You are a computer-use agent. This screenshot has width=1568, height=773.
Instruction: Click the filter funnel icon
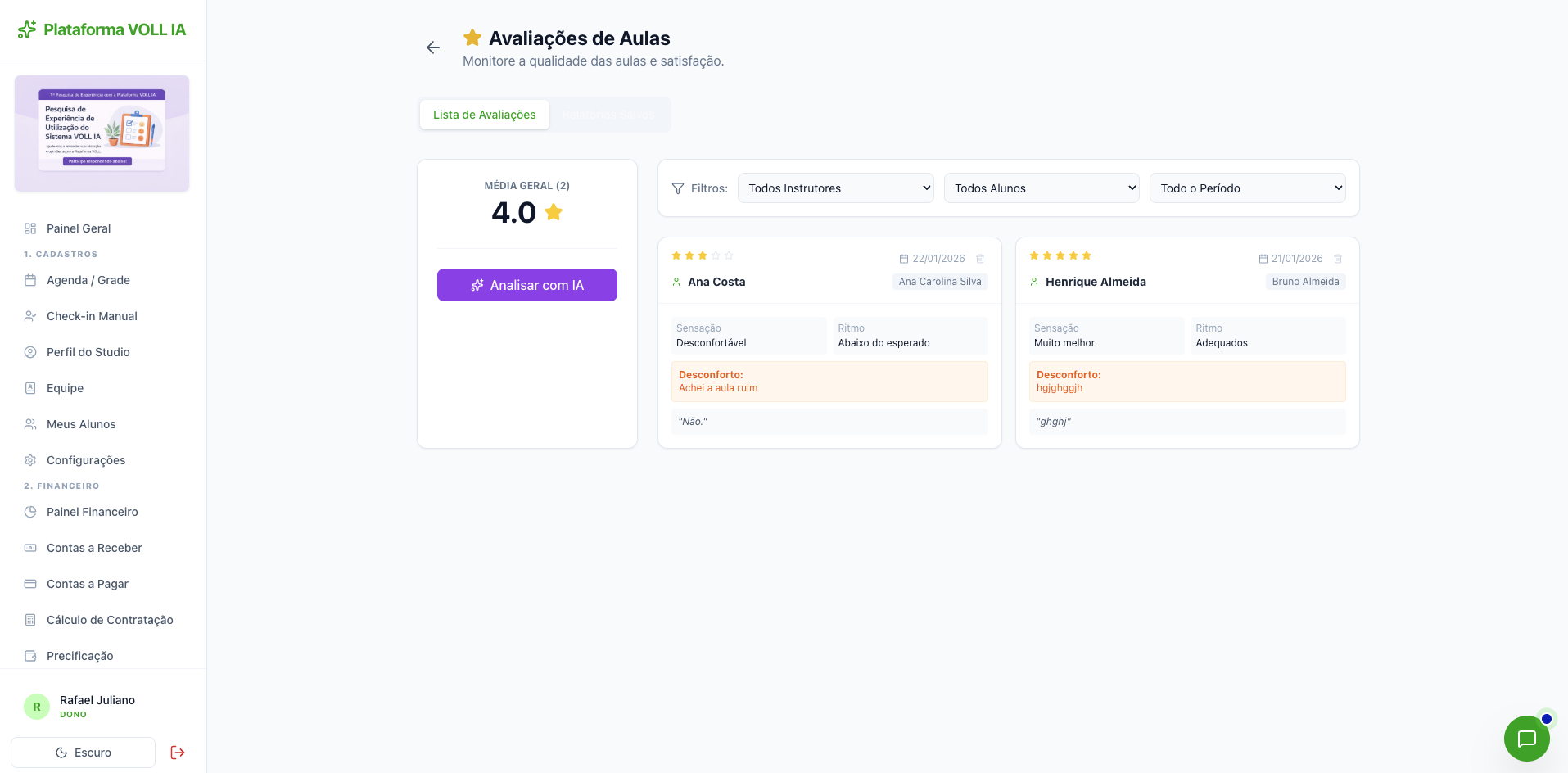click(678, 188)
